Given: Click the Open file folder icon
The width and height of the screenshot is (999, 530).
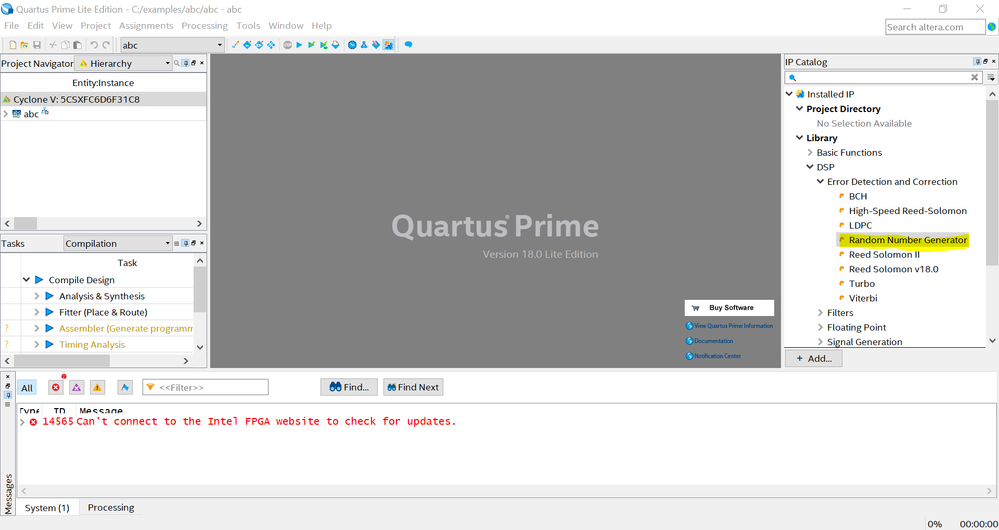Looking at the screenshot, I should point(24,45).
